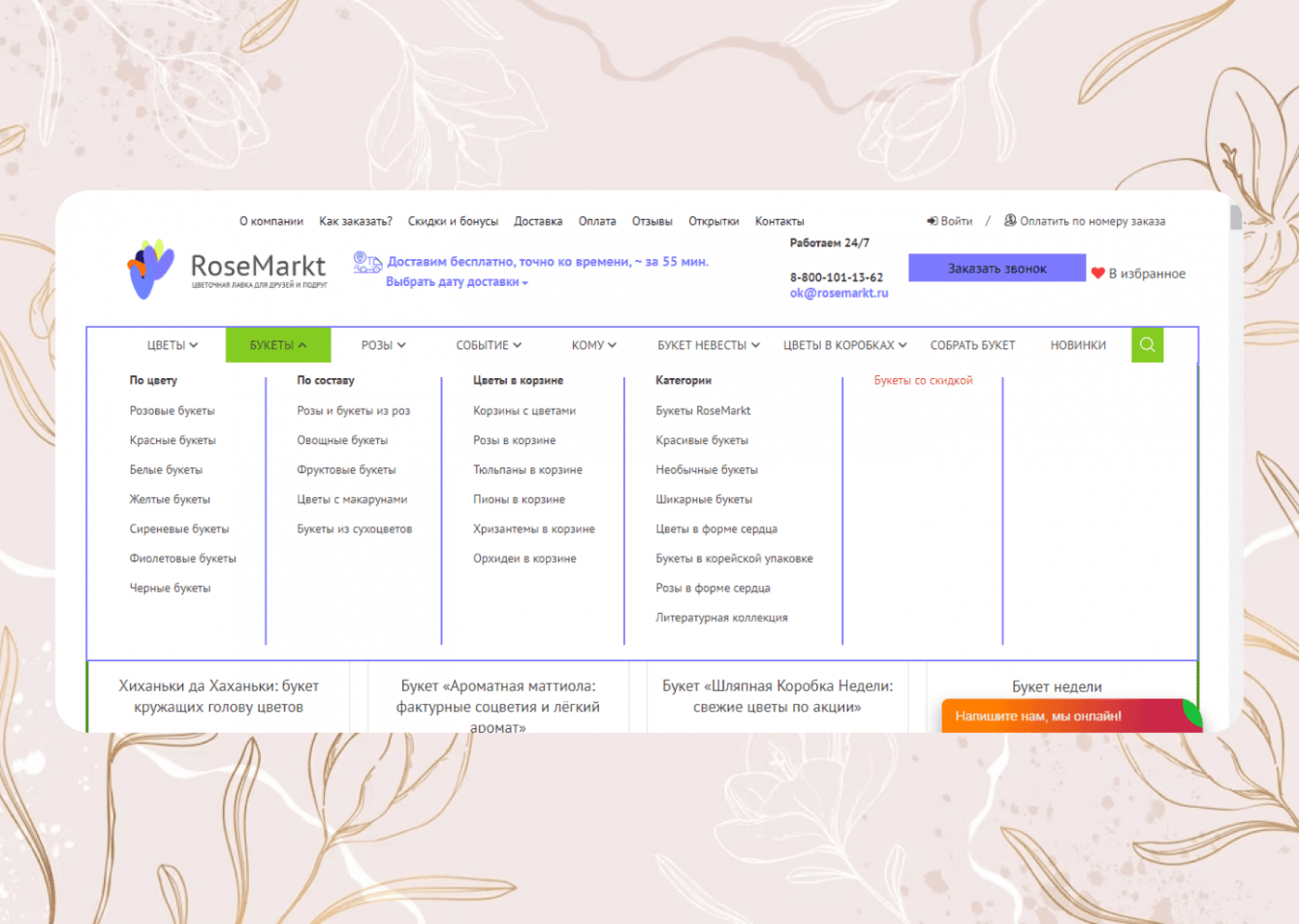The width and height of the screenshot is (1299, 924).
Task: Select Розы в форме сердца
Action: tap(713, 589)
